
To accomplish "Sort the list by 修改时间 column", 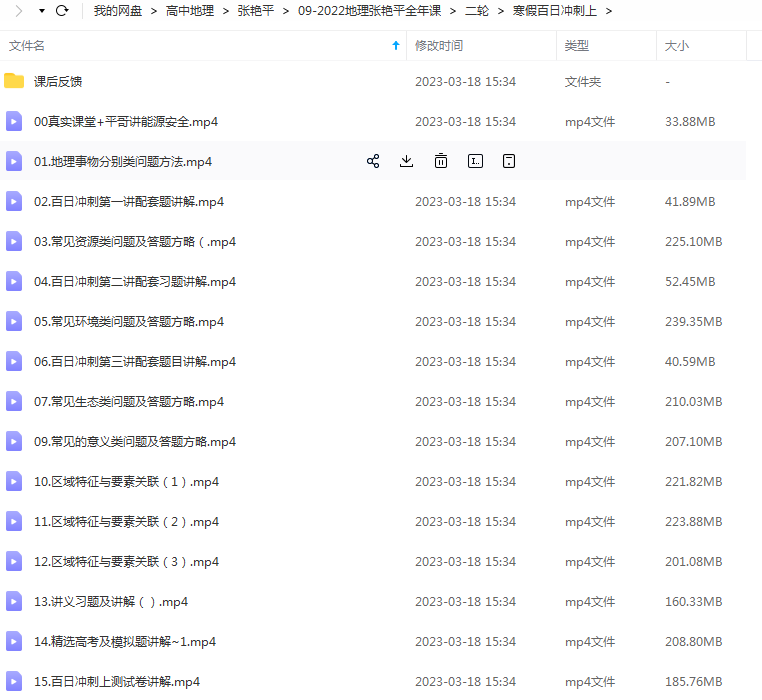I will coord(439,46).
